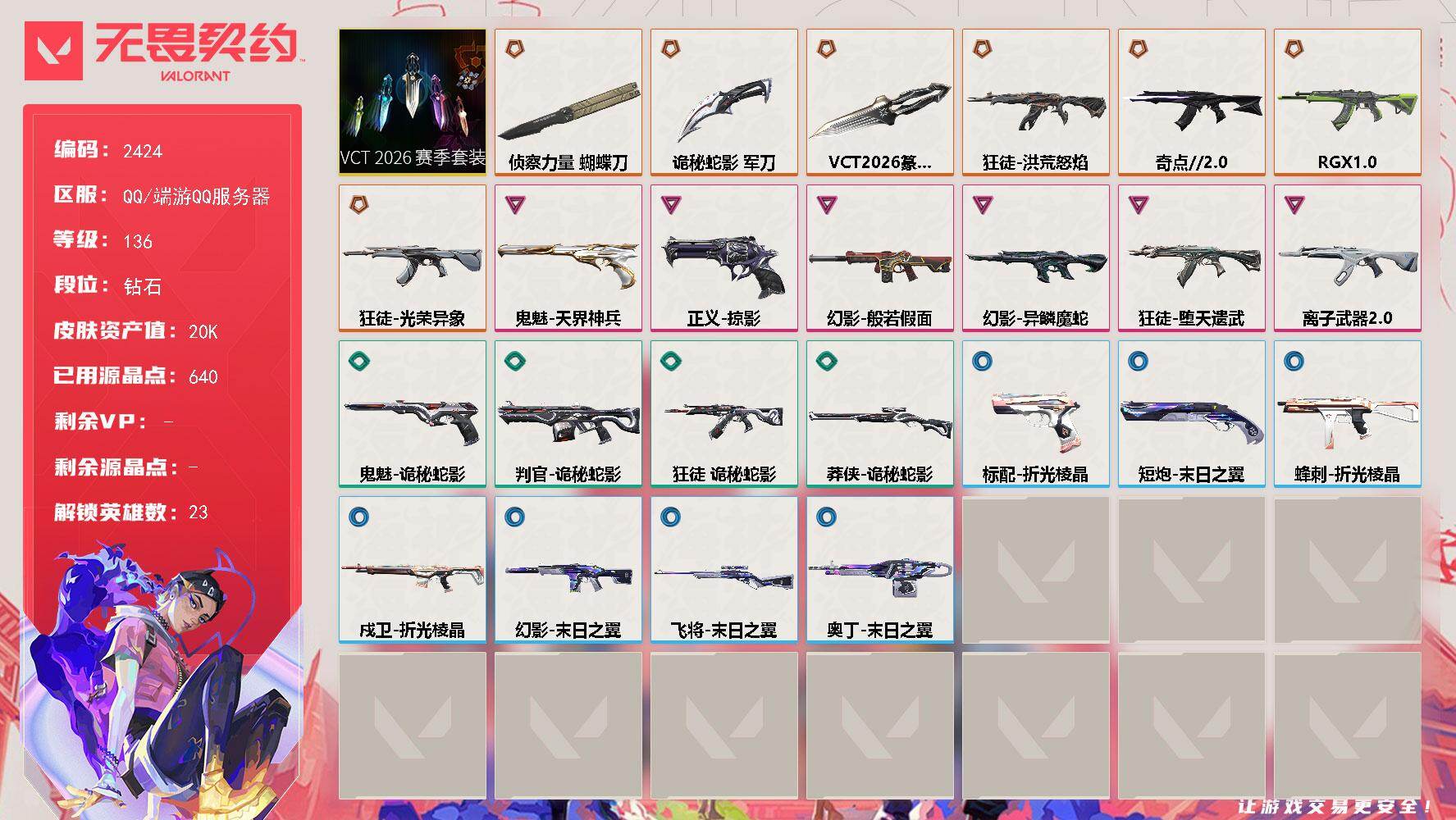The height and width of the screenshot is (820, 1456).
Task: Click pink tier icon on 幻影-般若假面
Action: (x=826, y=204)
